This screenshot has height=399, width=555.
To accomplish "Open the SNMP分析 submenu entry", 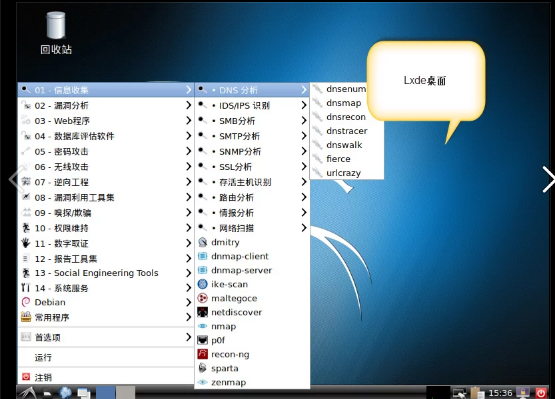I will coord(252,151).
